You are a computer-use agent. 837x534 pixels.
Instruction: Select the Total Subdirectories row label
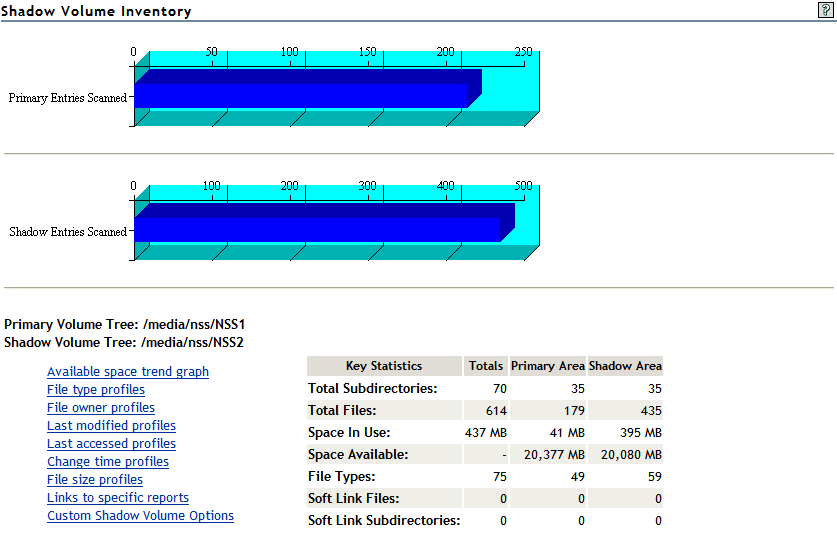(x=373, y=388)
